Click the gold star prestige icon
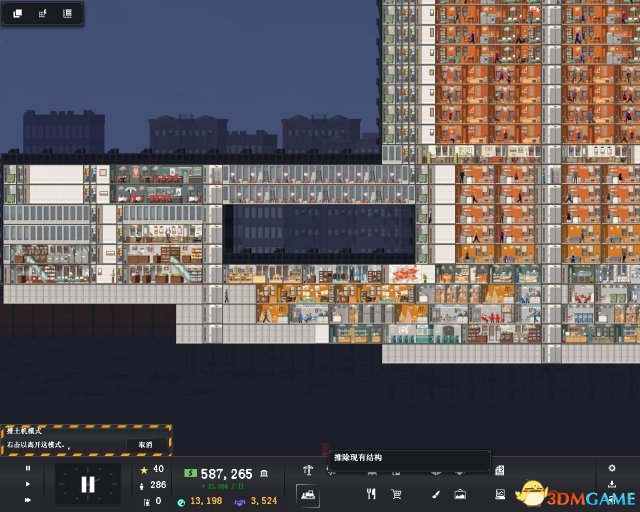This screenshot has width=640, height=512. coord(144,470)
